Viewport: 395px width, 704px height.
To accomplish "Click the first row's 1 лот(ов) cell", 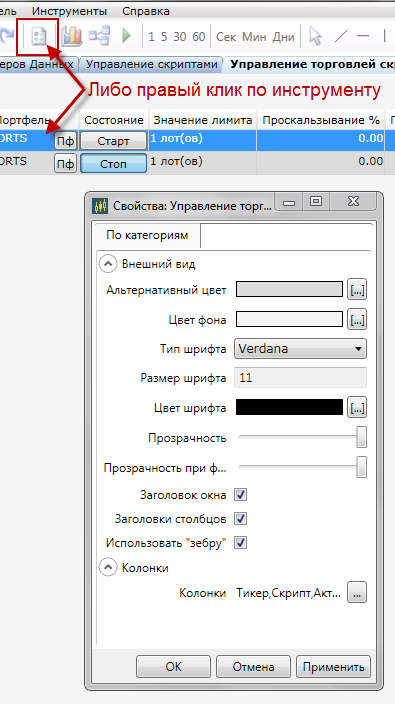I will 203,141.
